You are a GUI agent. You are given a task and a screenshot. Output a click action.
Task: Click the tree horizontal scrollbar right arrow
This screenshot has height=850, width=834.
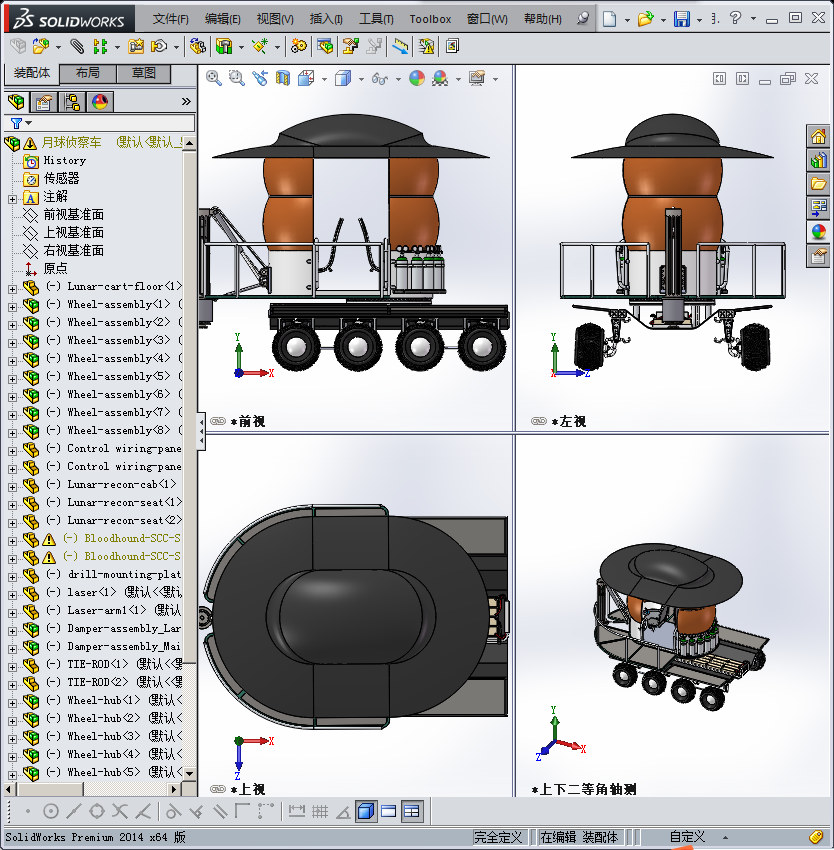coord(174,789)
